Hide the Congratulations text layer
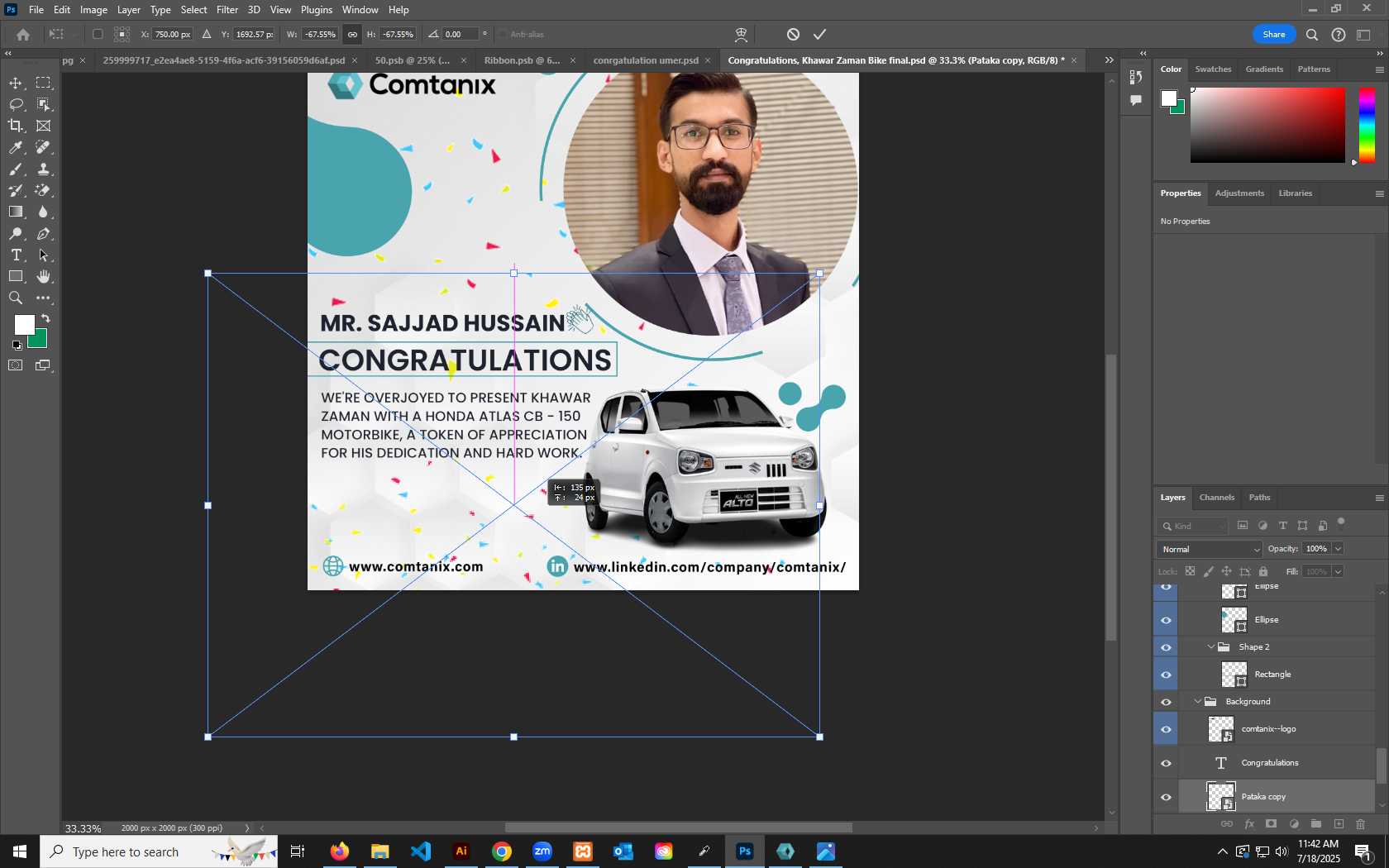This screenshot has height=868, width=1389. point(1166,763)
